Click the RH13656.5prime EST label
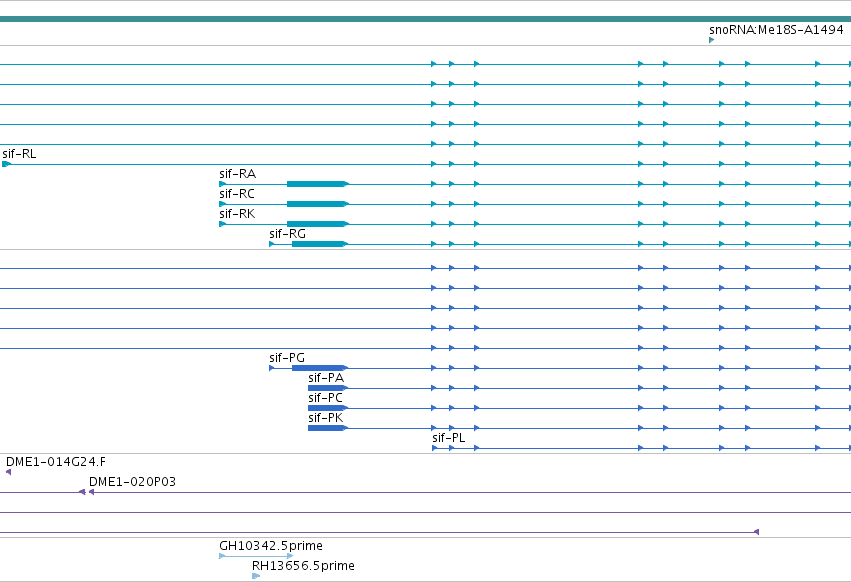 pos(303,566)
